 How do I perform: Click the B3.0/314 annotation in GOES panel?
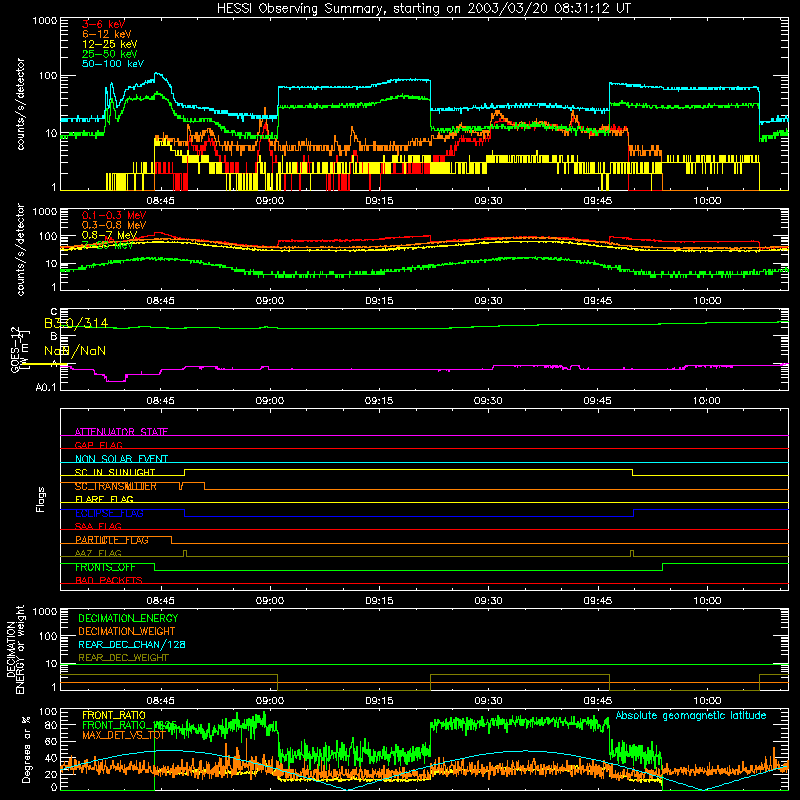tap(76, 323)
